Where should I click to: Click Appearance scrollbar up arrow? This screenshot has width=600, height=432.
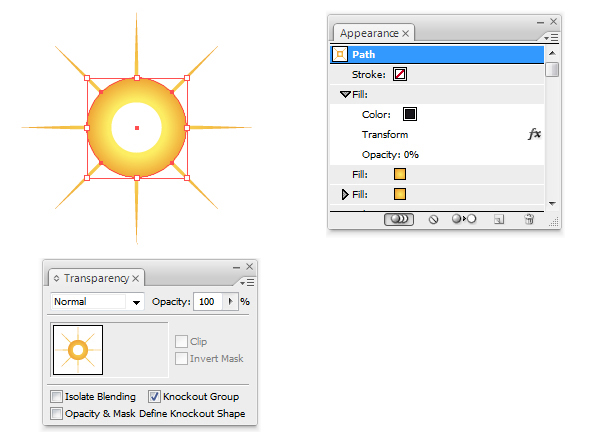552,53
